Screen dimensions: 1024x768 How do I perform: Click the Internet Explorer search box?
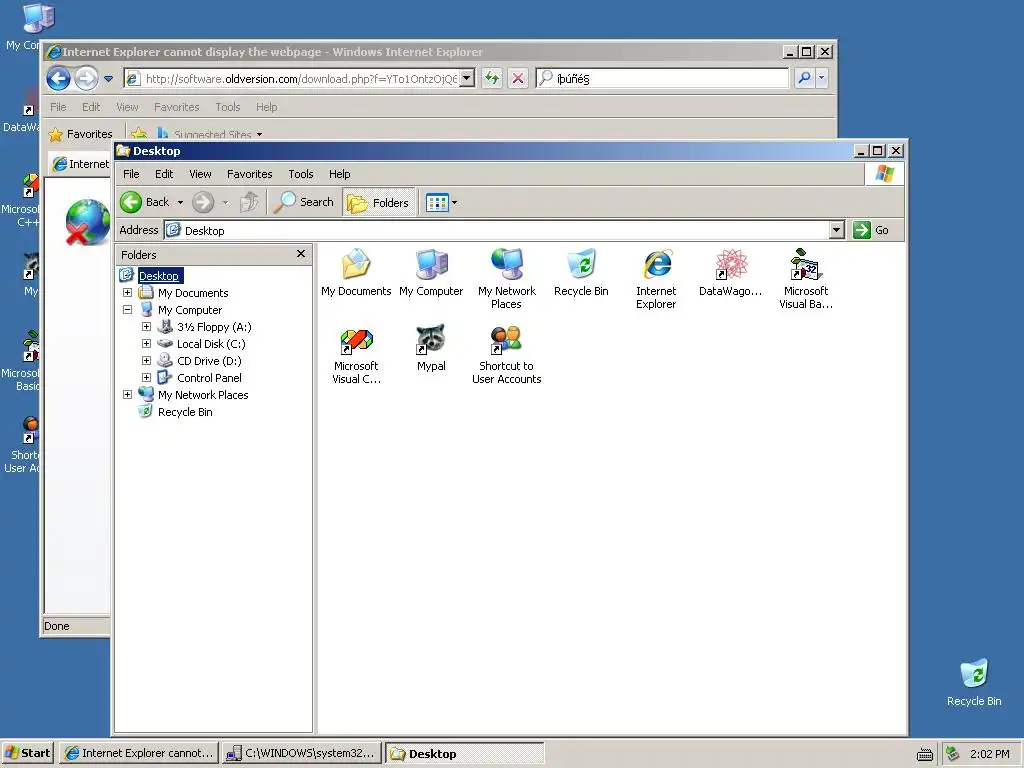tap(663, 78)
